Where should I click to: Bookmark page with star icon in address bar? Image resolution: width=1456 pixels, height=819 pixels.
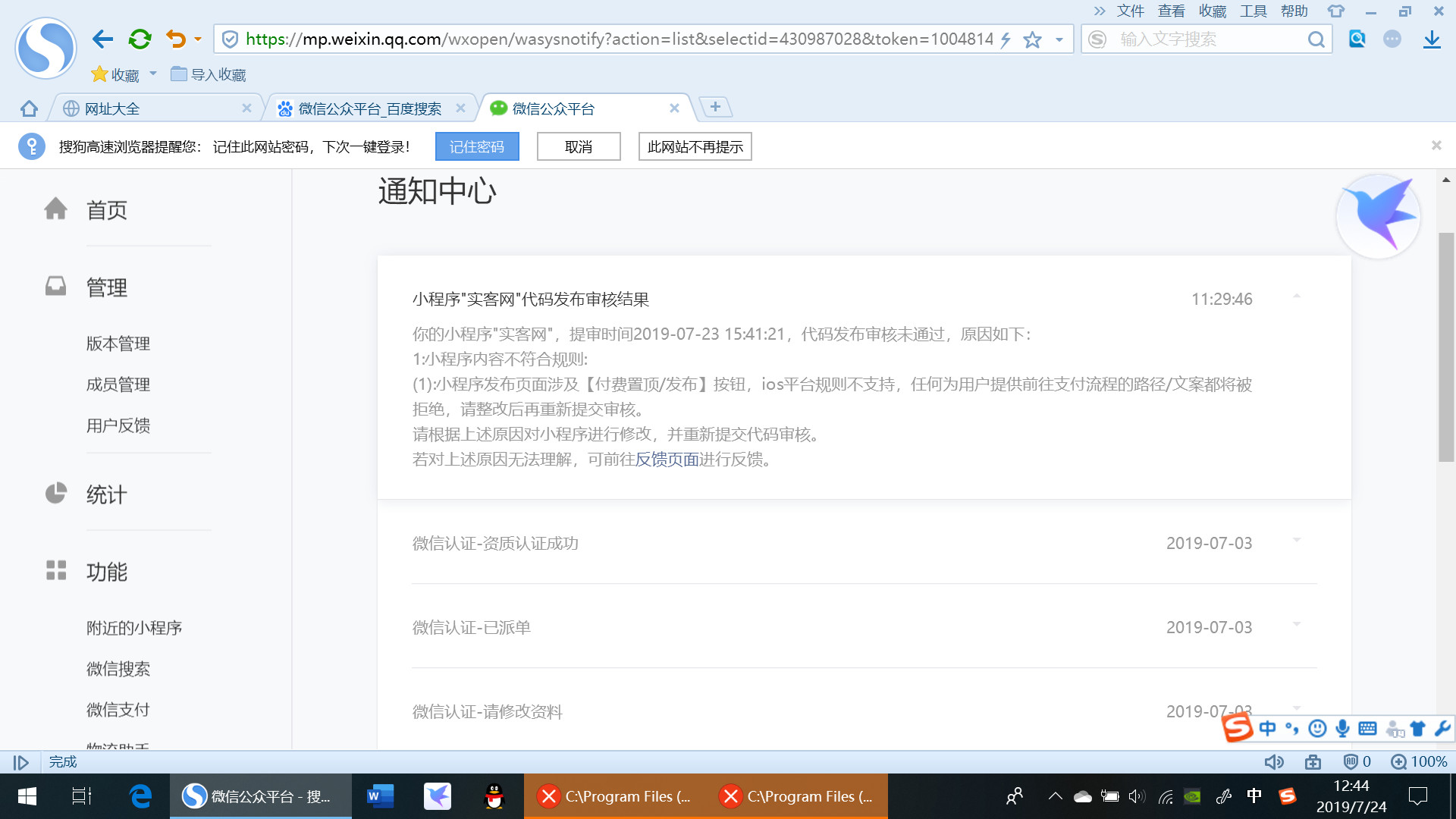coord(1032,39)
